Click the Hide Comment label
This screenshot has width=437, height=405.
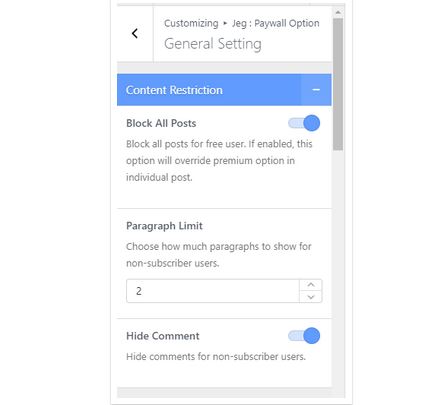[x=163, y=336]
